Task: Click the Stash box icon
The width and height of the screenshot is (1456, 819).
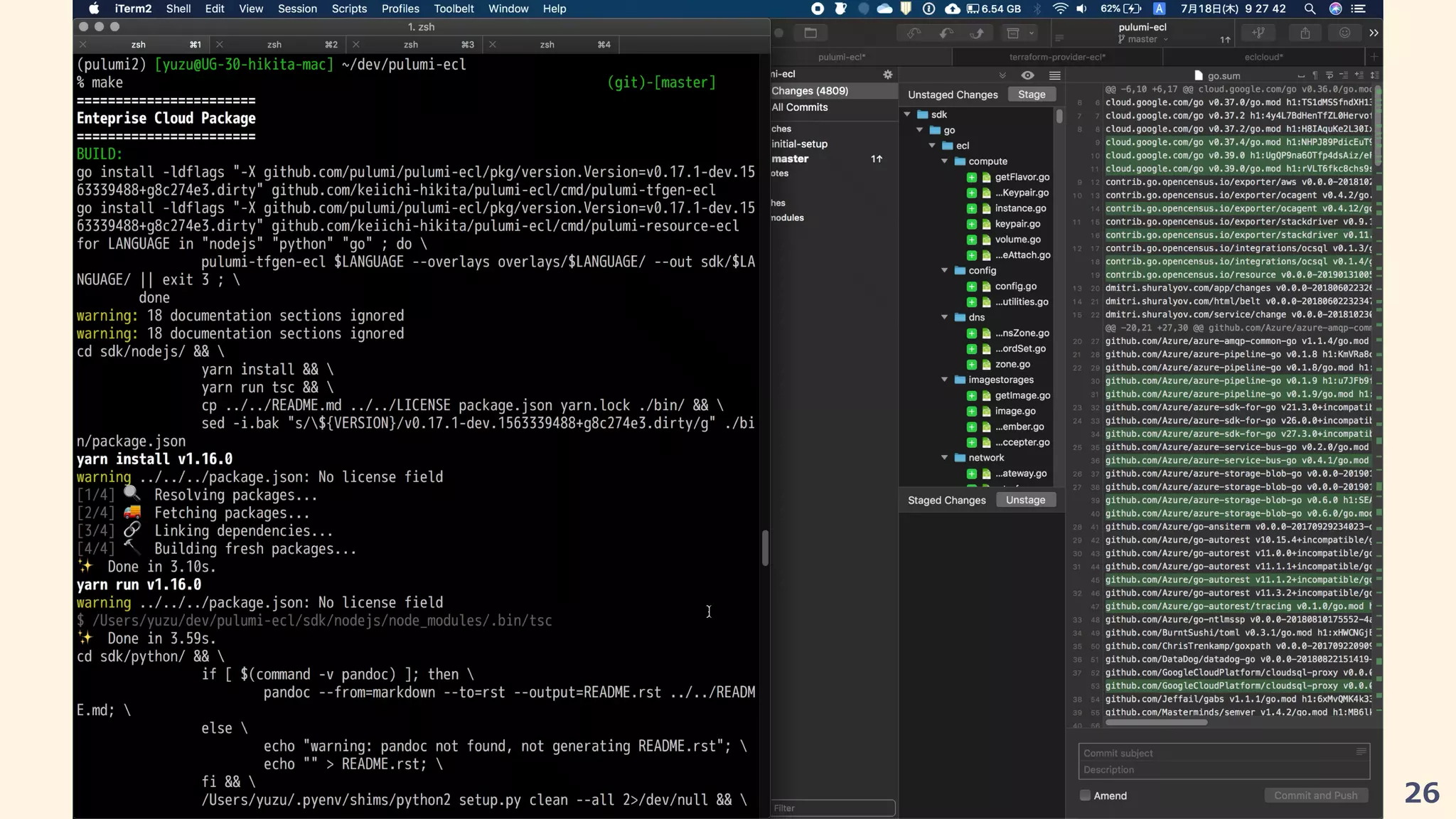Action: pos(1013,33)
